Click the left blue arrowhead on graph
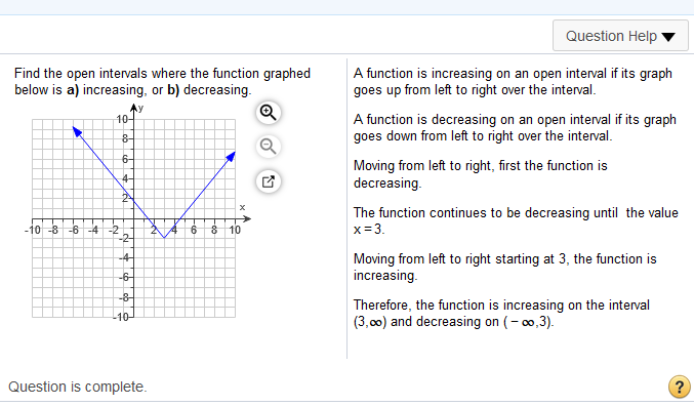The width and height of the screenshot is (695, 406). 77,131
